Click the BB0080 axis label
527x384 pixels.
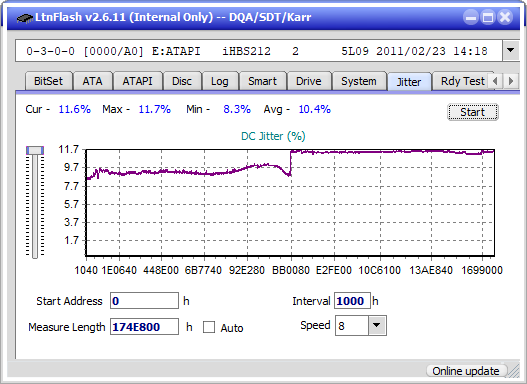[291, 270]
